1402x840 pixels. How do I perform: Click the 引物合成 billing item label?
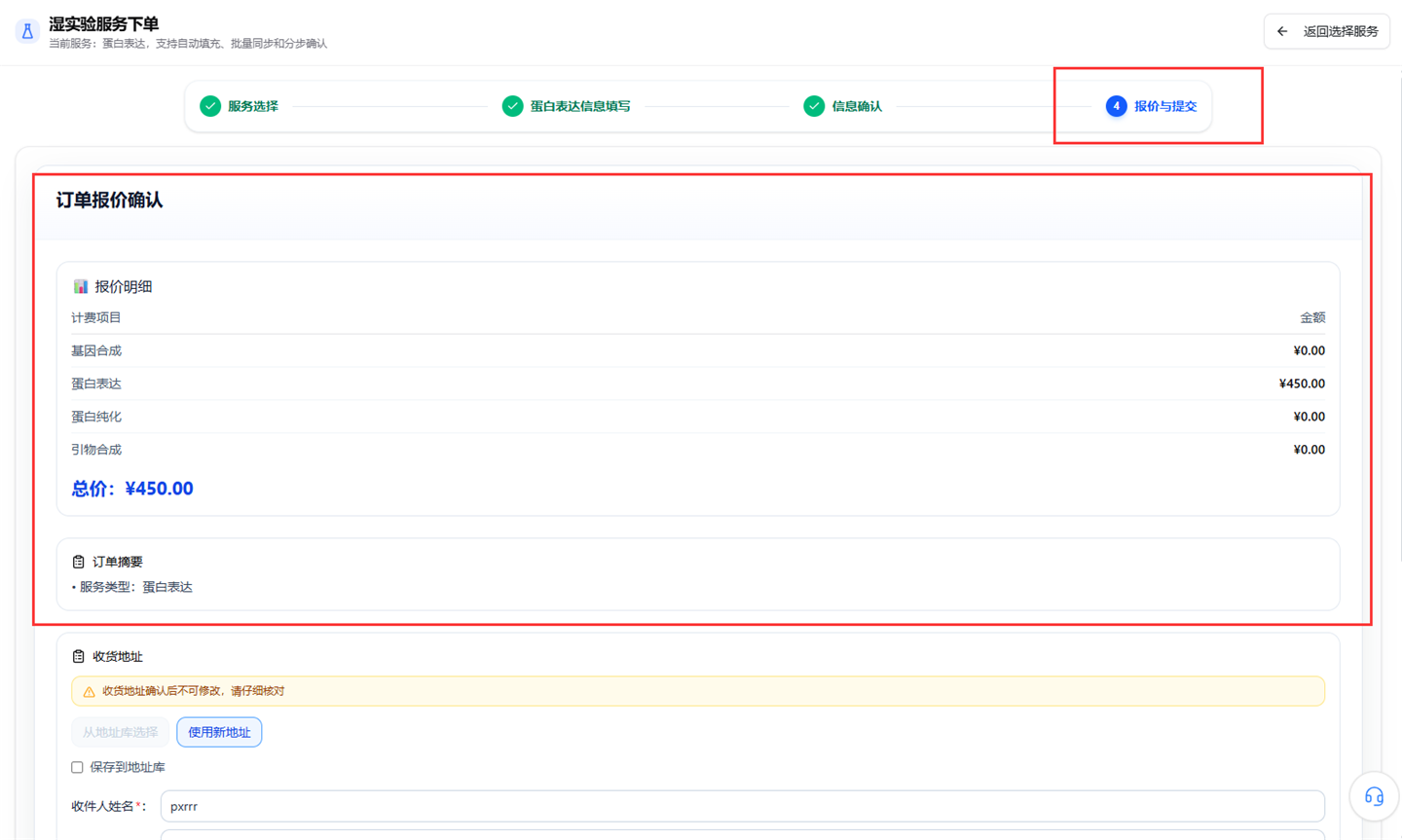click(x=96, y=450)
